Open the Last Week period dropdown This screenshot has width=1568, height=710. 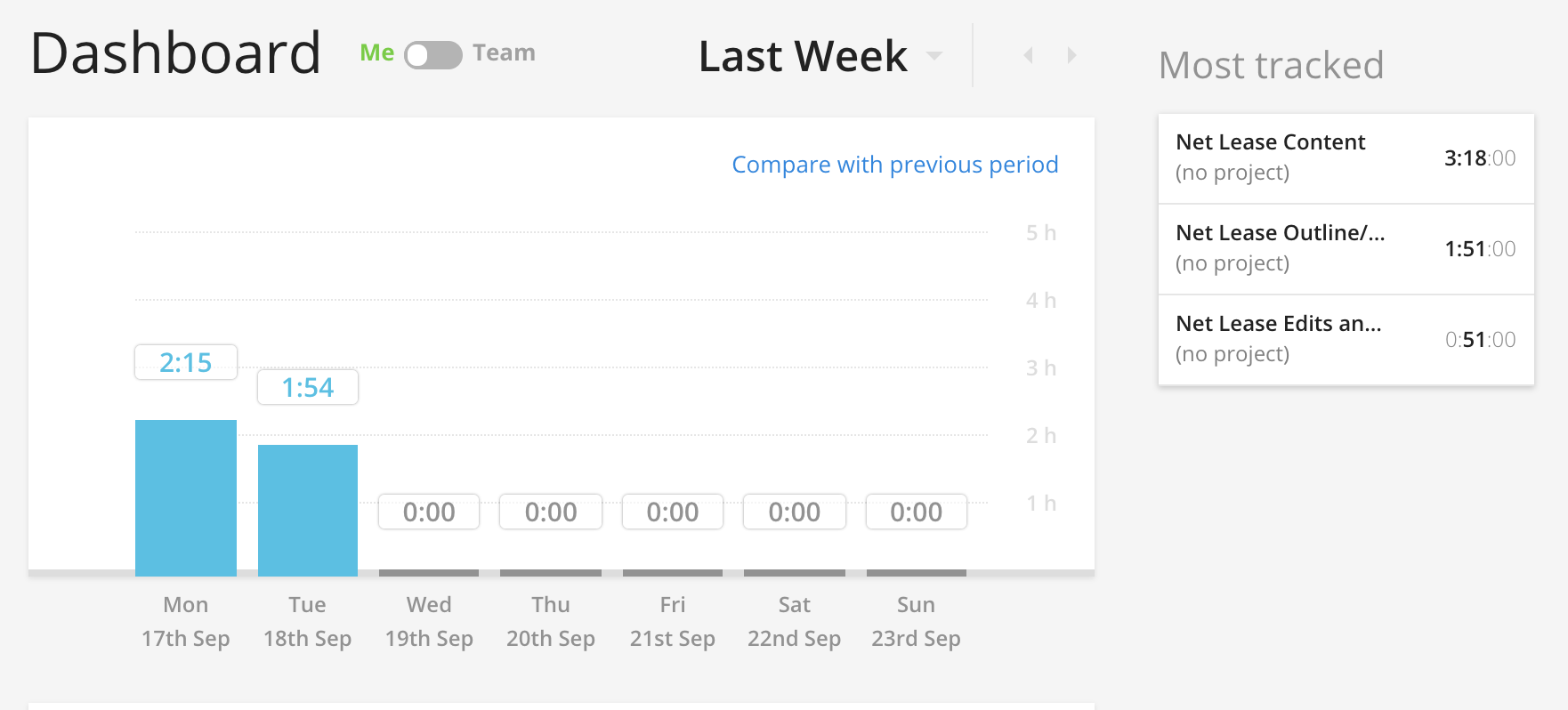801,55
